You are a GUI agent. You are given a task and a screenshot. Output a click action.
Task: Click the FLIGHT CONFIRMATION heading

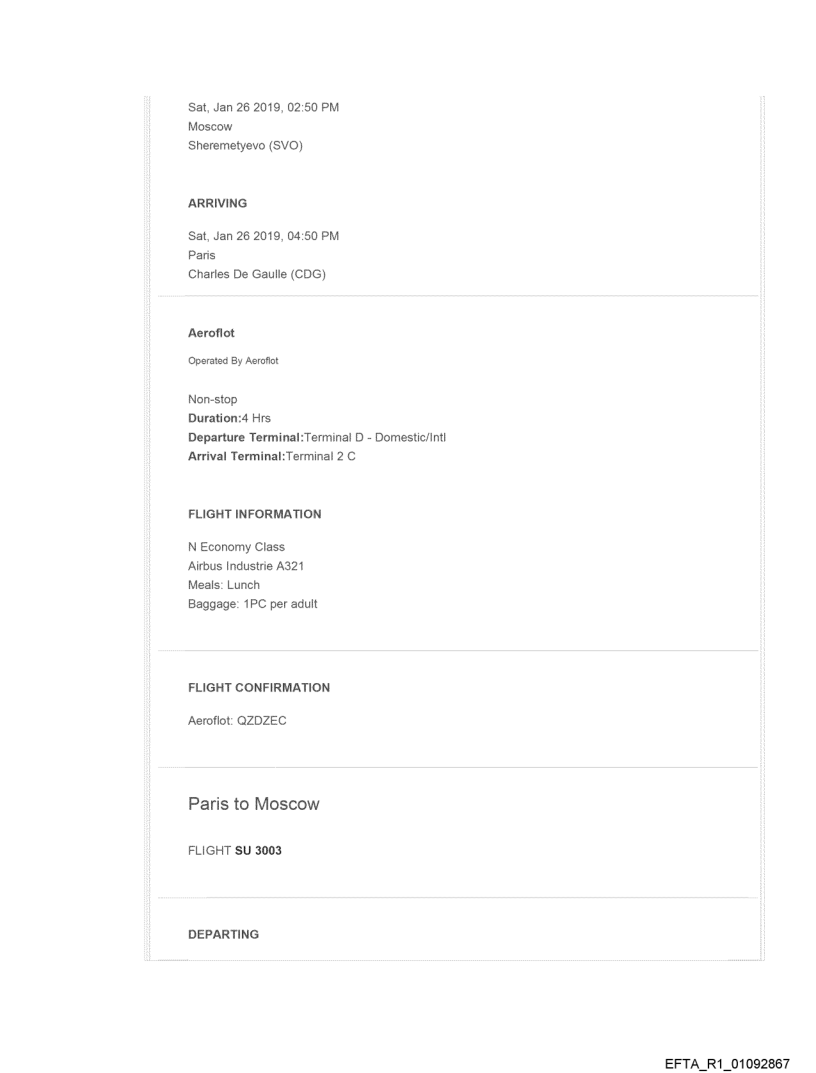[258, 688]
